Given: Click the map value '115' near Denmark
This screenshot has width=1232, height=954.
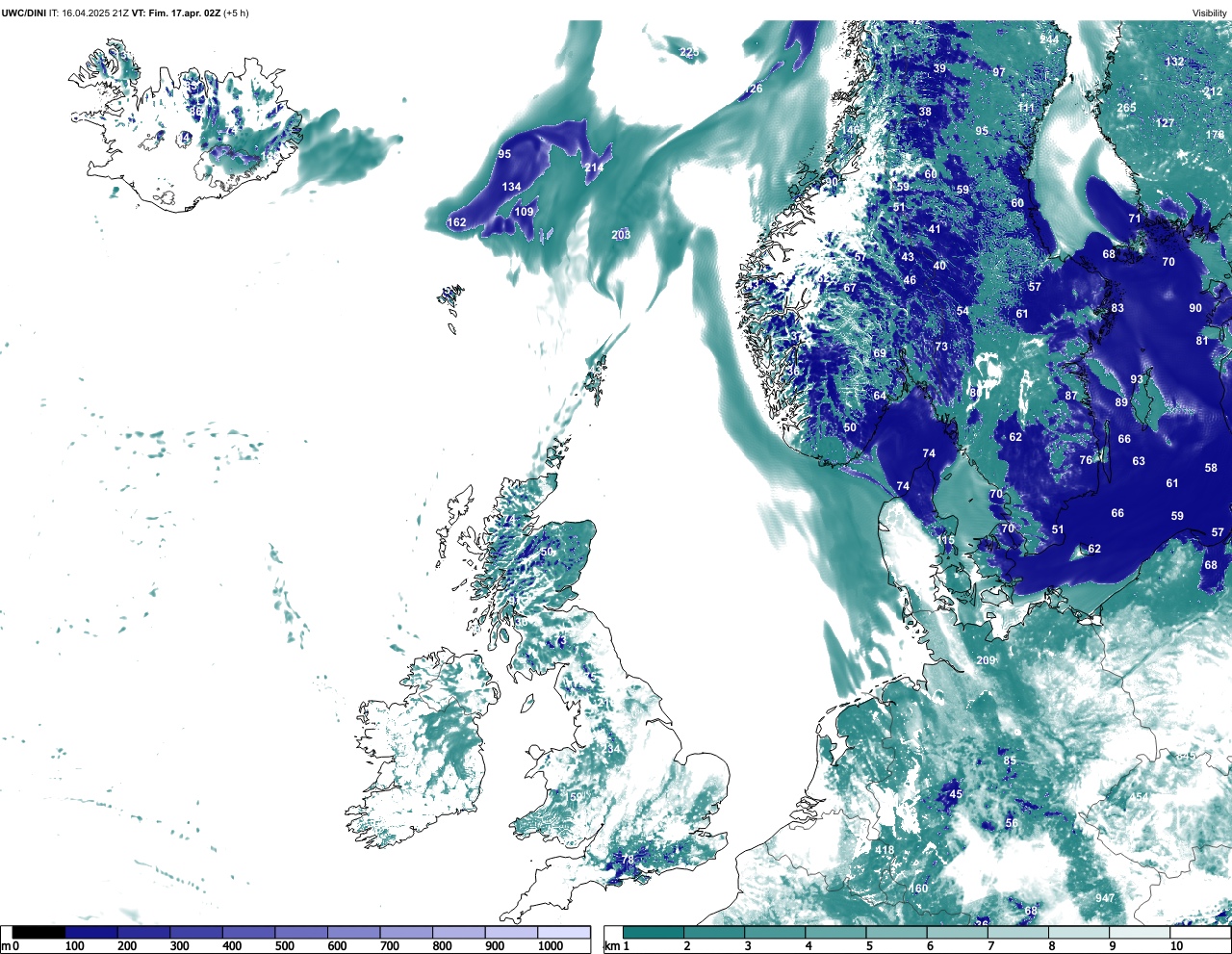Looking at the screenshot, I should click(x=947, y=541).
